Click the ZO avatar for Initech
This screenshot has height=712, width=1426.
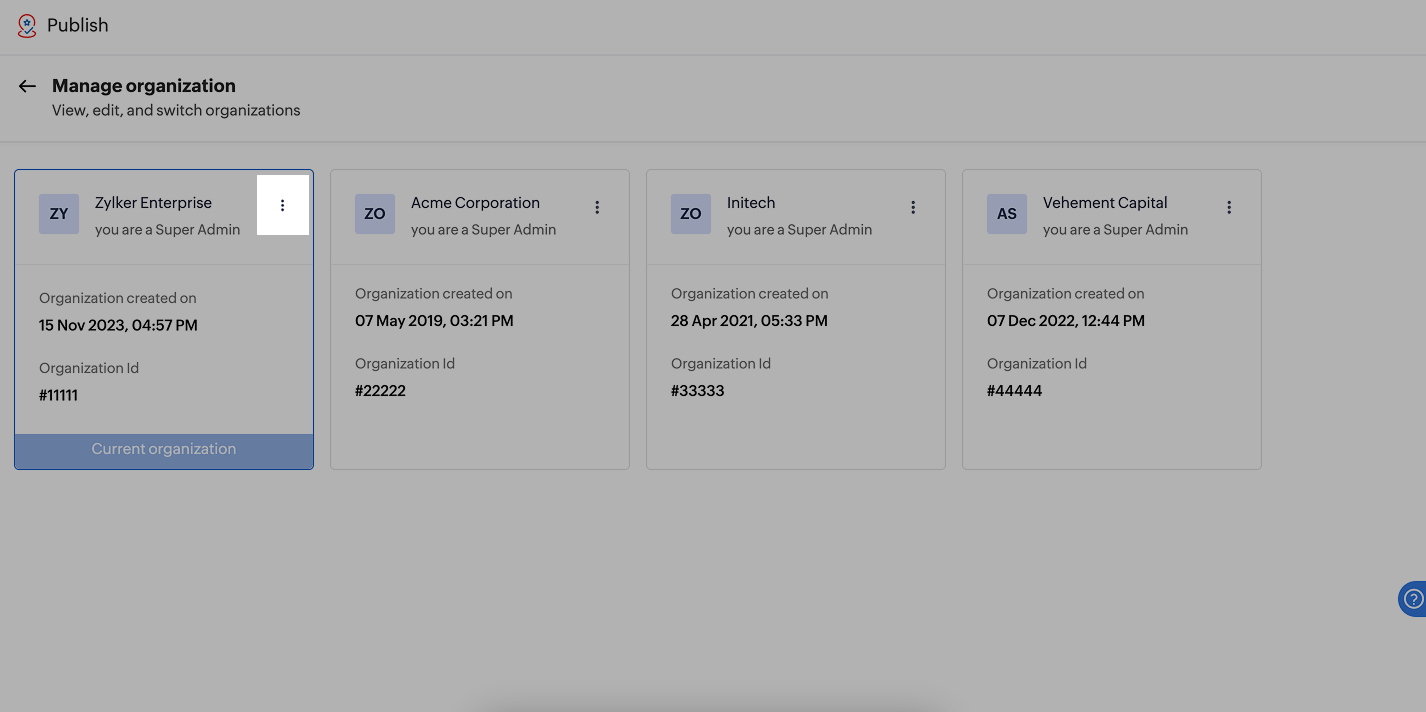click(691, 214)
